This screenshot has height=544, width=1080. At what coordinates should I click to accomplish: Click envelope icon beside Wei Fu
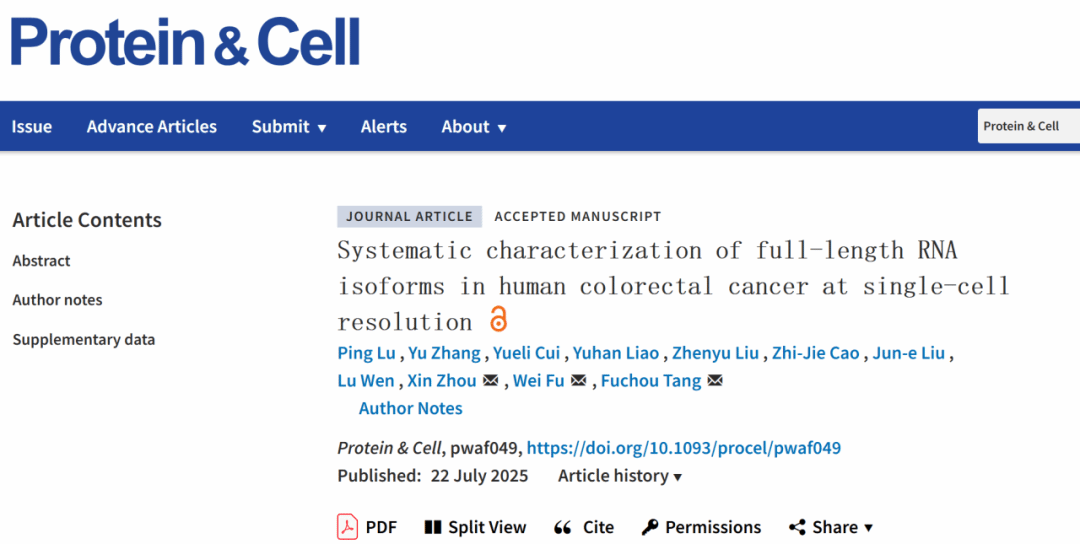tap(579, 381)
